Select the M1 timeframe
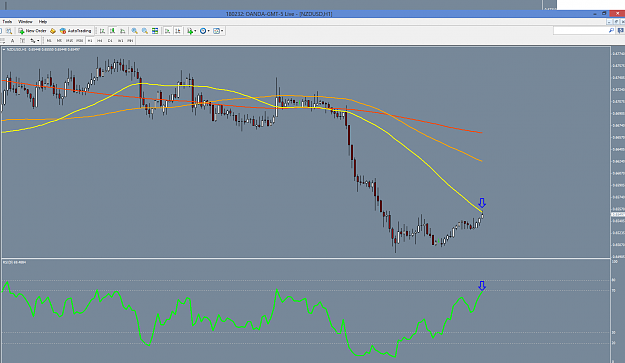This screenshot has width=625, height=363. click(x=49, y=40)
